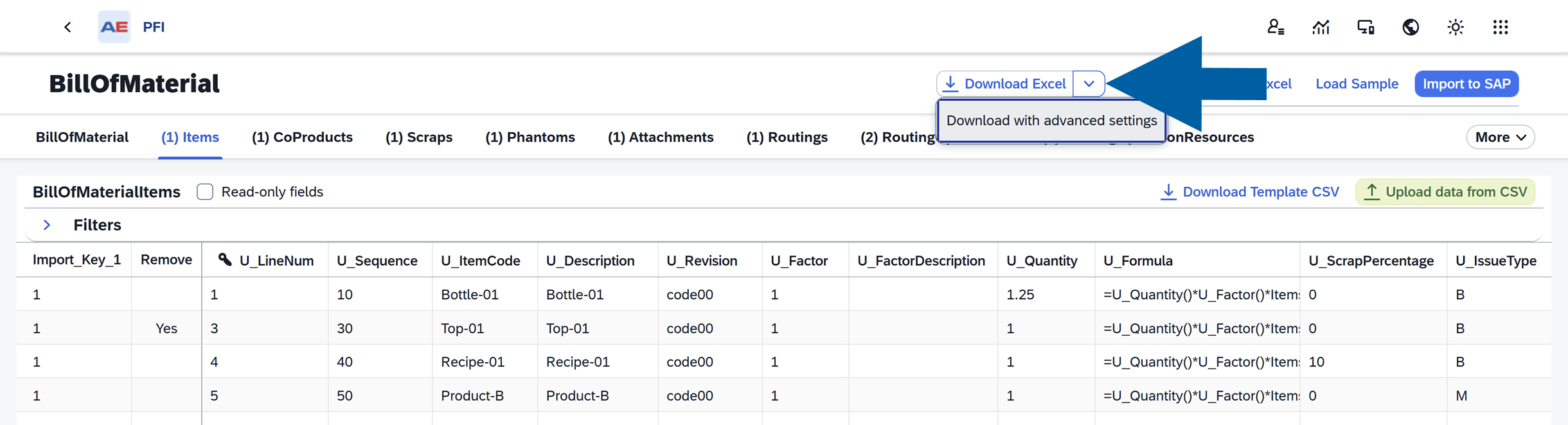Click Upload data from CSV button

(x=1445, y=192)
